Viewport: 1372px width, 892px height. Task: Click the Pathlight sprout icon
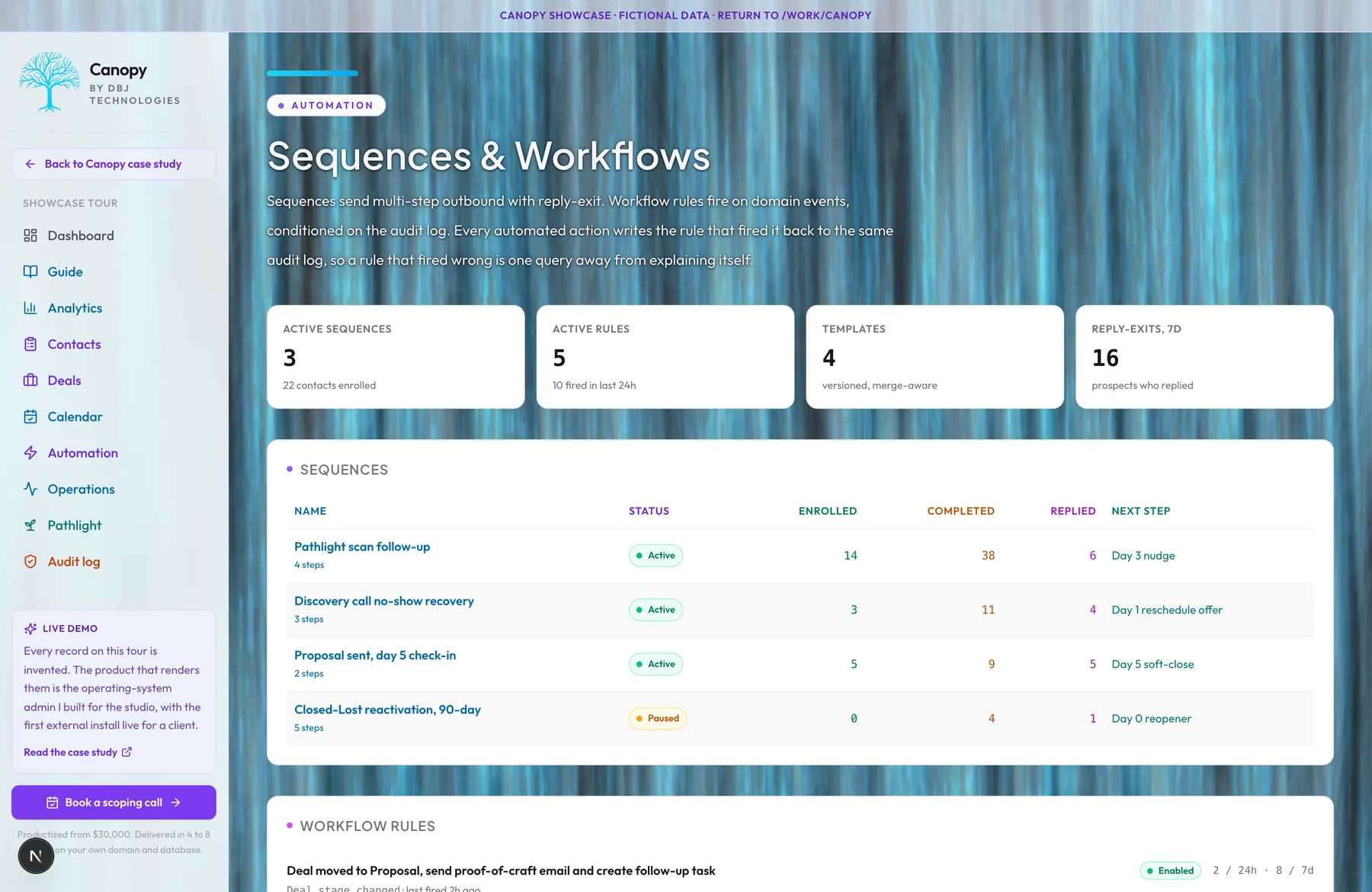(30, 525)
